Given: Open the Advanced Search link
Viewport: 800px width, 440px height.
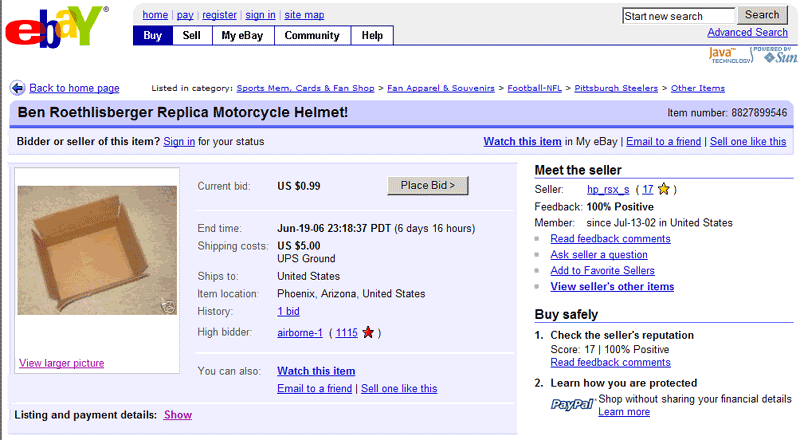Looking at the screenshot, I should [747, 32].
